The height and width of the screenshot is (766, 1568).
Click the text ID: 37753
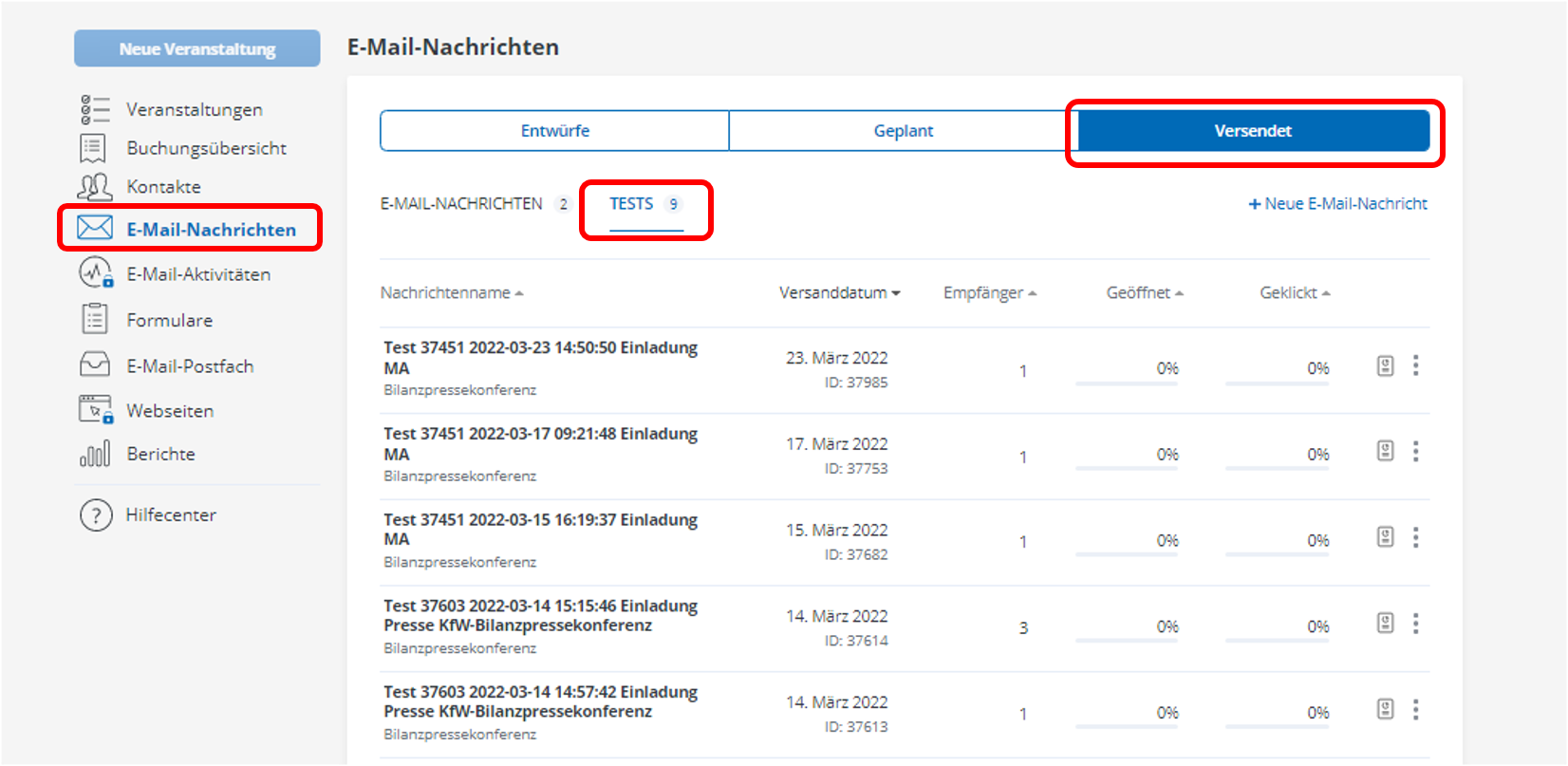click(x=856, y=468)
